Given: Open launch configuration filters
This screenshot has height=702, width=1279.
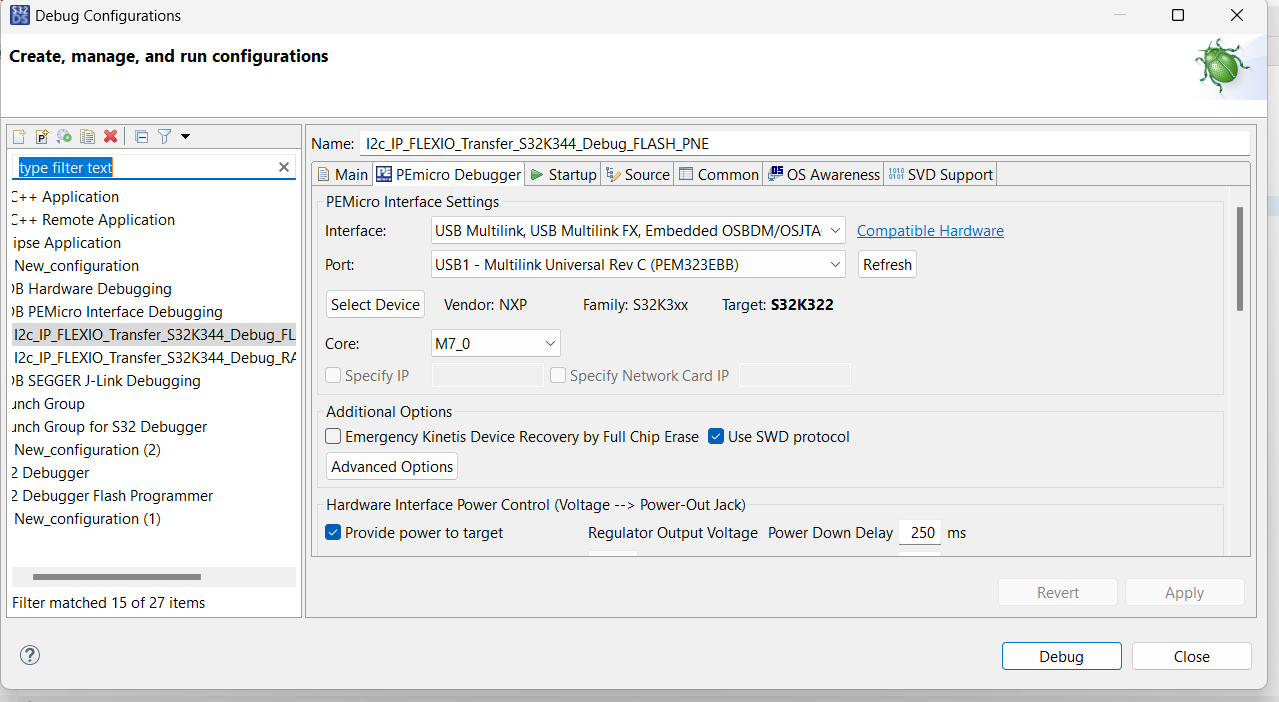Looking at the screenshot, I should point(165,136).
